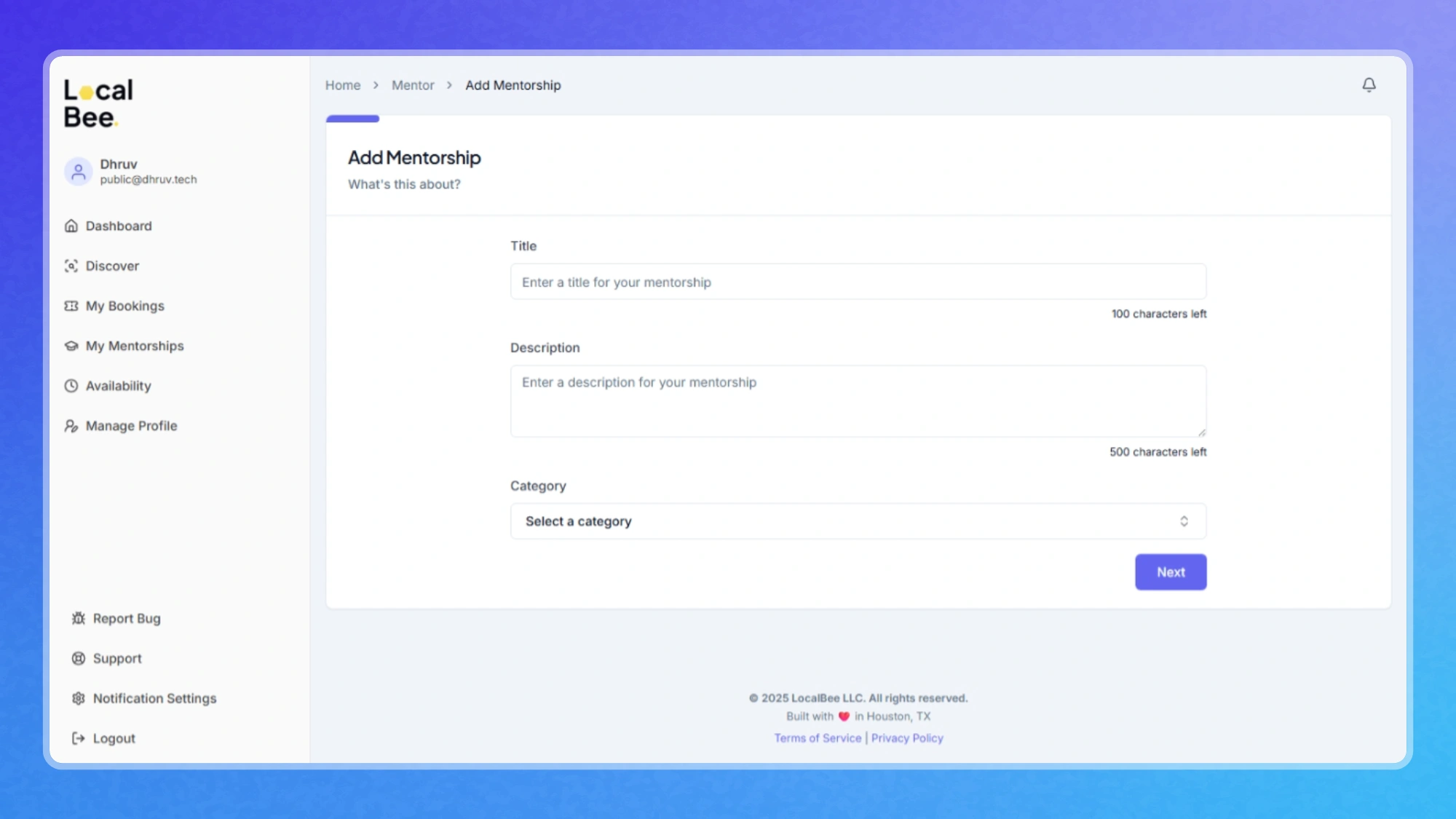Image resolution: width=1456 pixels, height=819 pixels.
Task: Open the Dashboard menu item
Action: coord(119,226)
